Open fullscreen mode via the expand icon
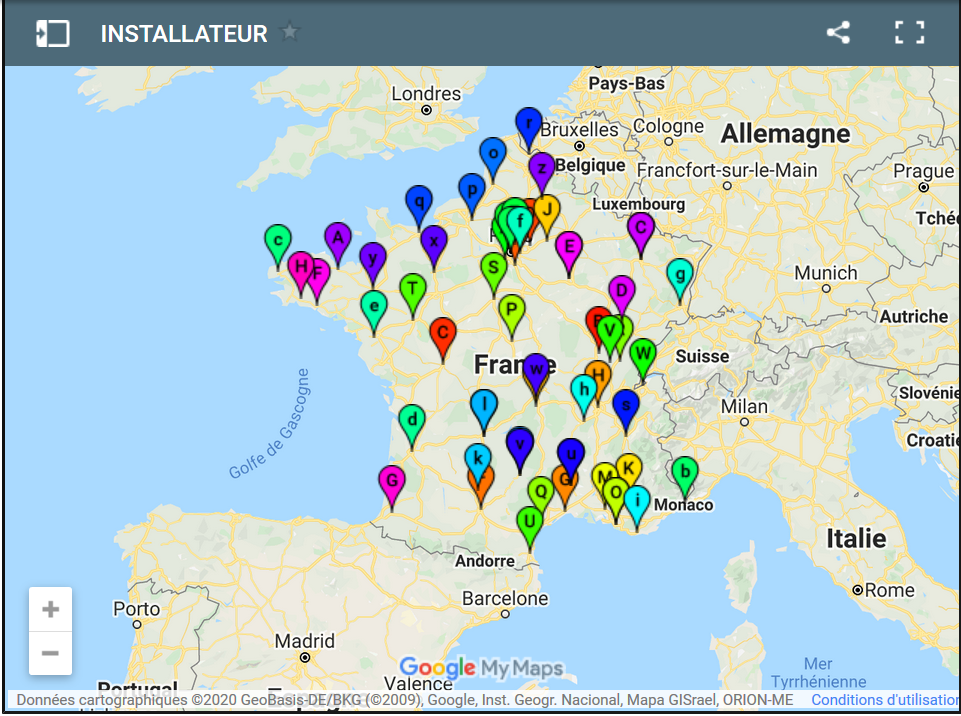 pos(909,32)
